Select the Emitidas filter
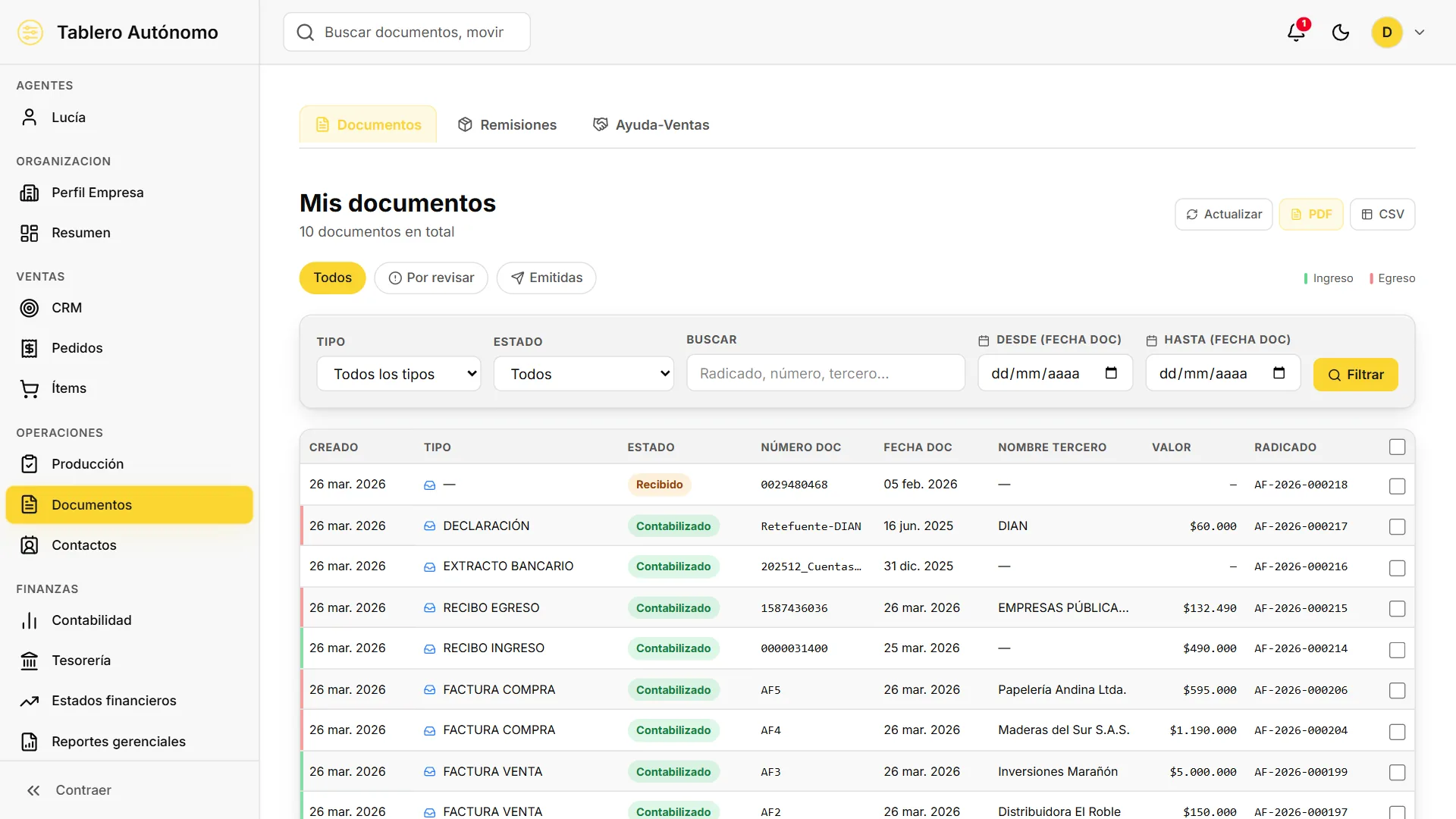1456x819 pixels. 546,278
